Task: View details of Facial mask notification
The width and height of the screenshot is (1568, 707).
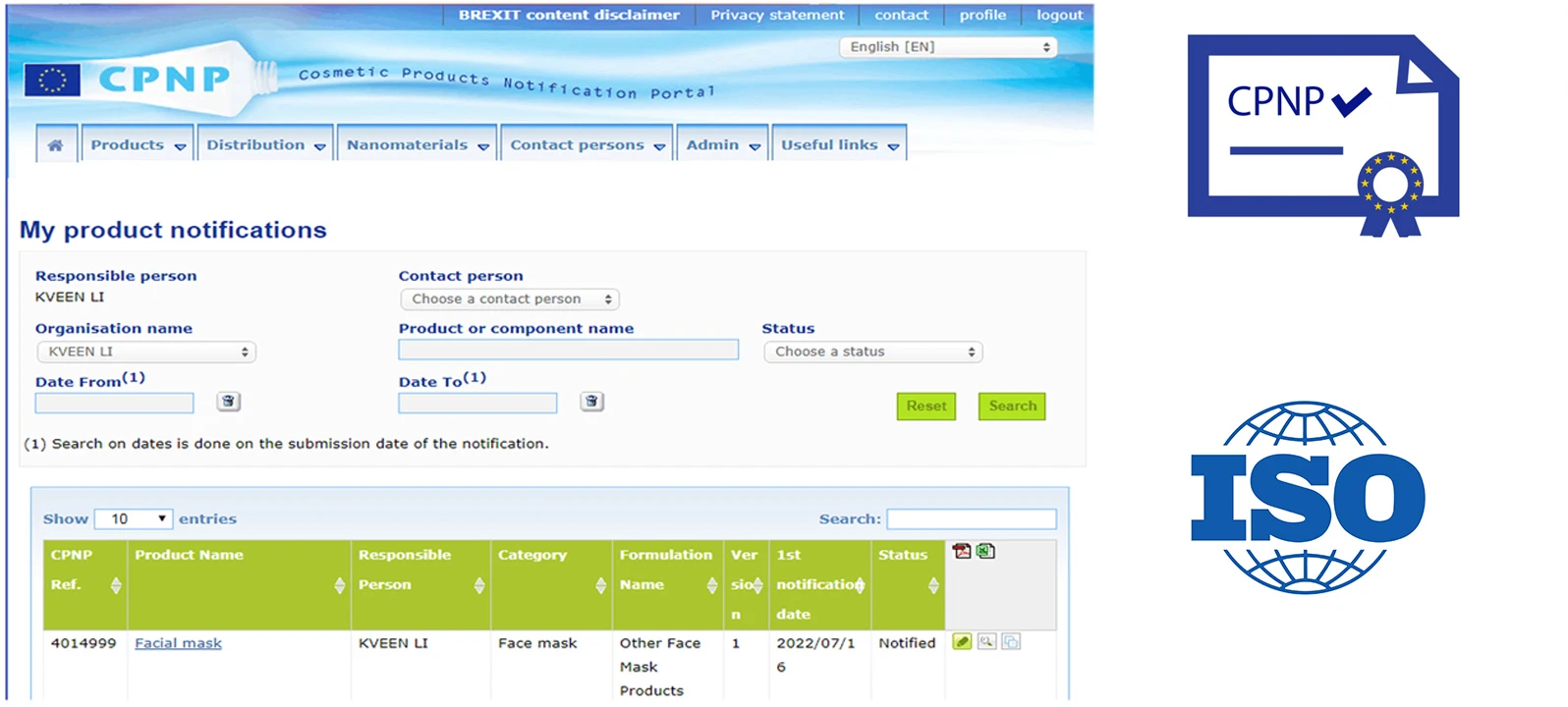Action: click(x=986, y=641)
